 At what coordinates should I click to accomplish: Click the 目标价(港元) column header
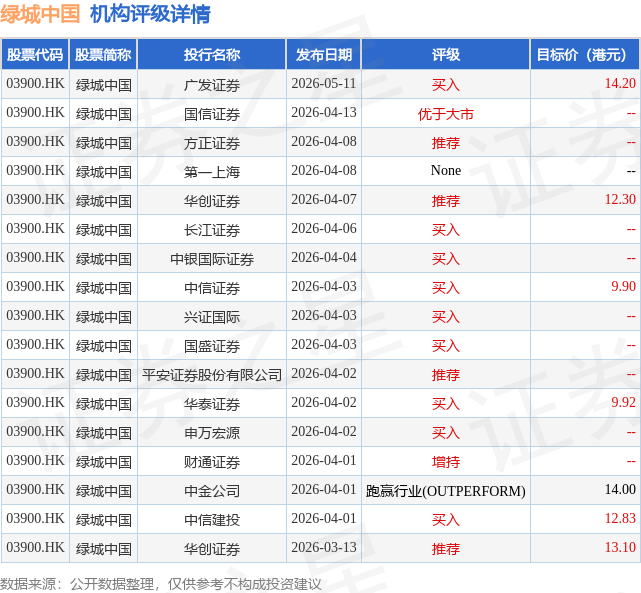coord(585,54)
